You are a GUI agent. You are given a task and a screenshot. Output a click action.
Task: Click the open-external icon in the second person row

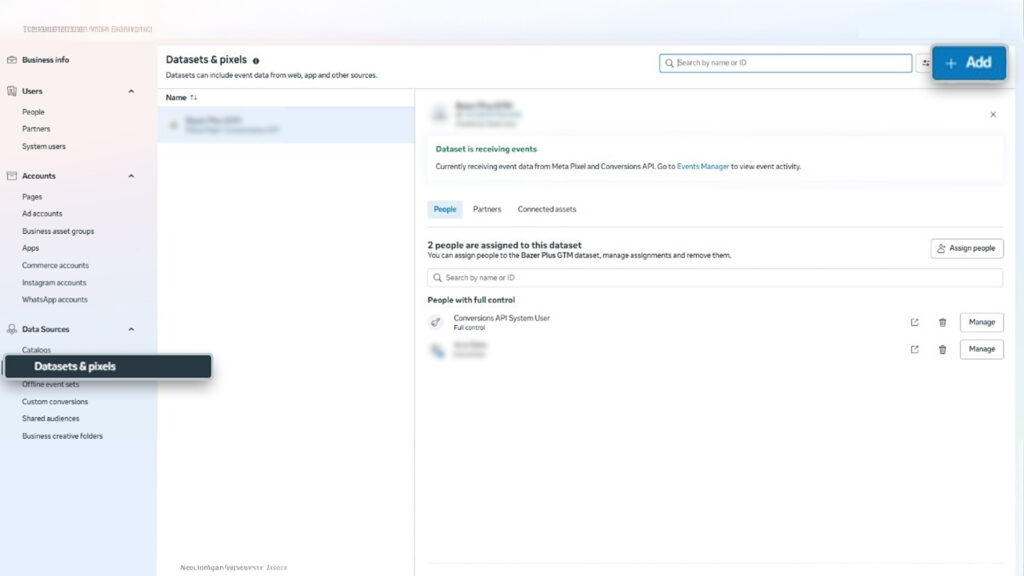tap(914, 349)
